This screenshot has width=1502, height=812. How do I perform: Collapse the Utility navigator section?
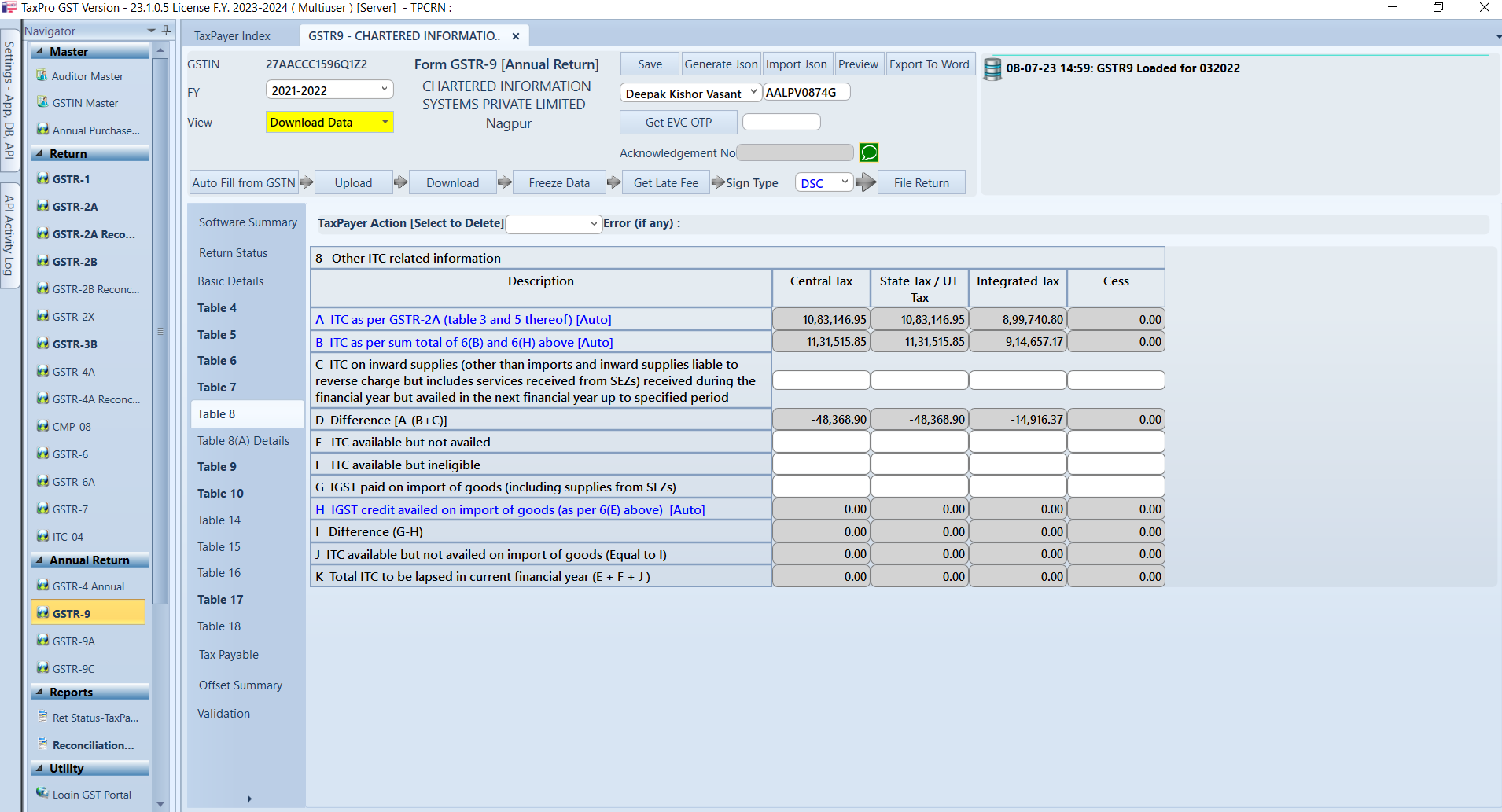[39, 768]
